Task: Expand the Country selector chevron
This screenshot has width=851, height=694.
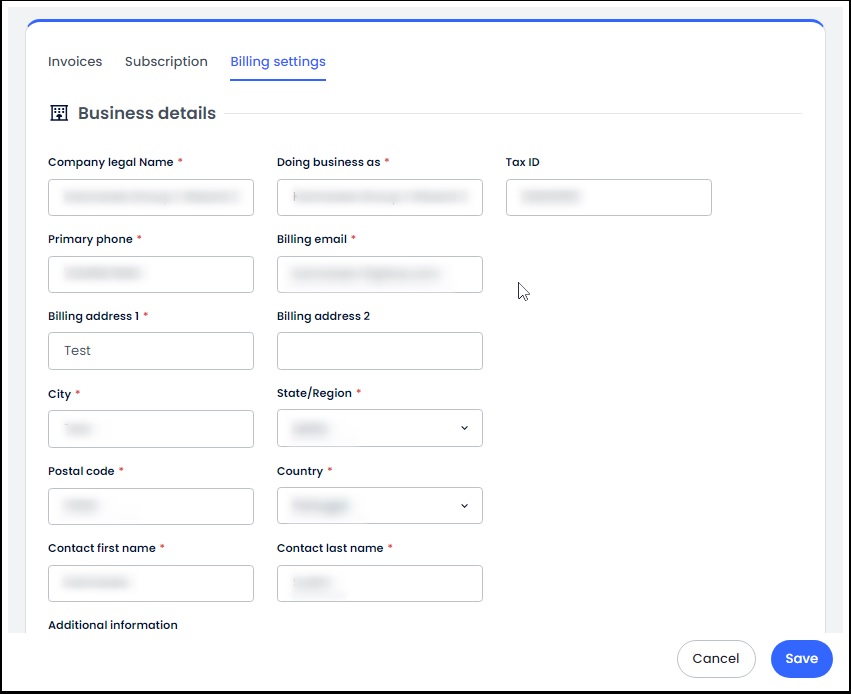Action: pos(464,506)
